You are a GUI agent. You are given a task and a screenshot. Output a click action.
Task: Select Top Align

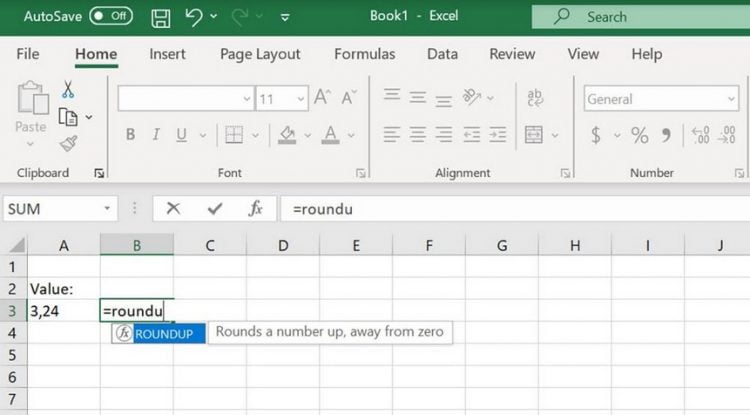(392, 95)
